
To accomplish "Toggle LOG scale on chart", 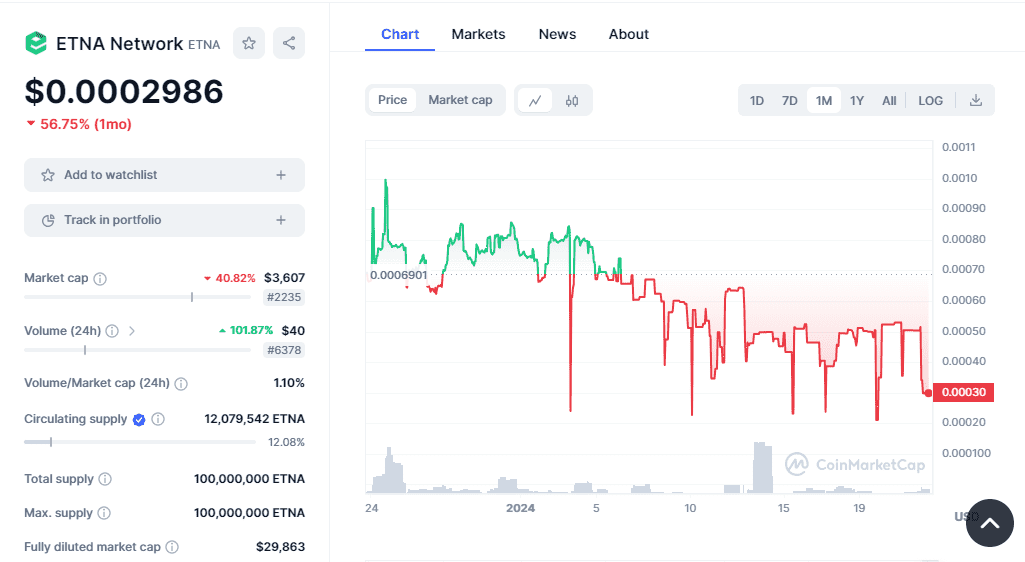I will click(x=930, y=101).
